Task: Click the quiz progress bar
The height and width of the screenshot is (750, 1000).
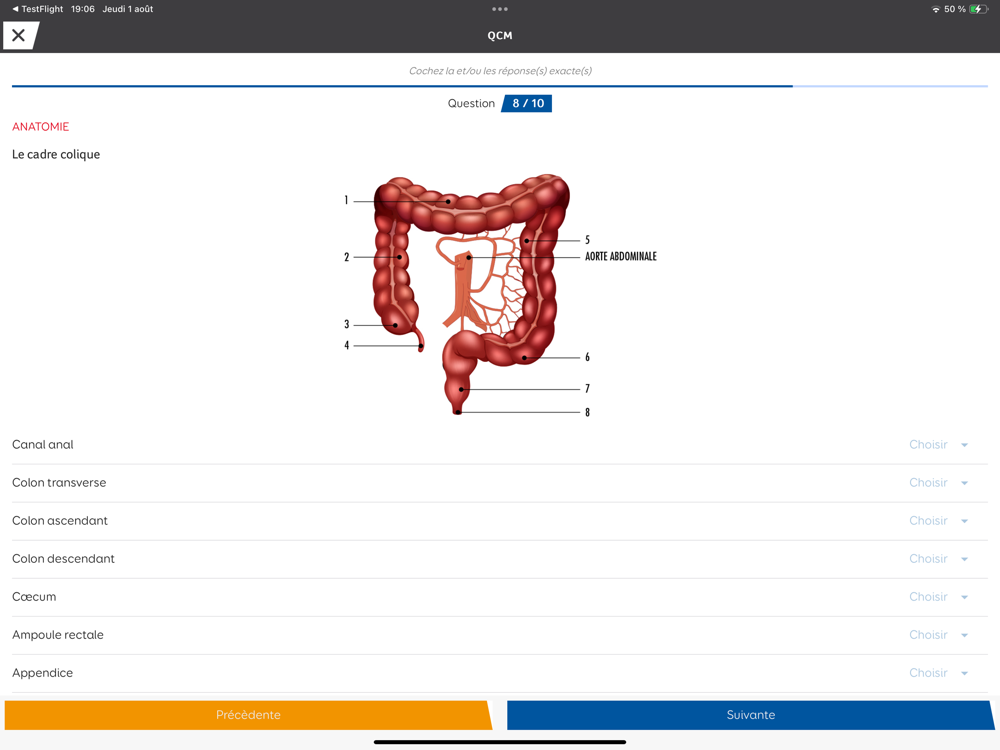Action: point(500,86)
